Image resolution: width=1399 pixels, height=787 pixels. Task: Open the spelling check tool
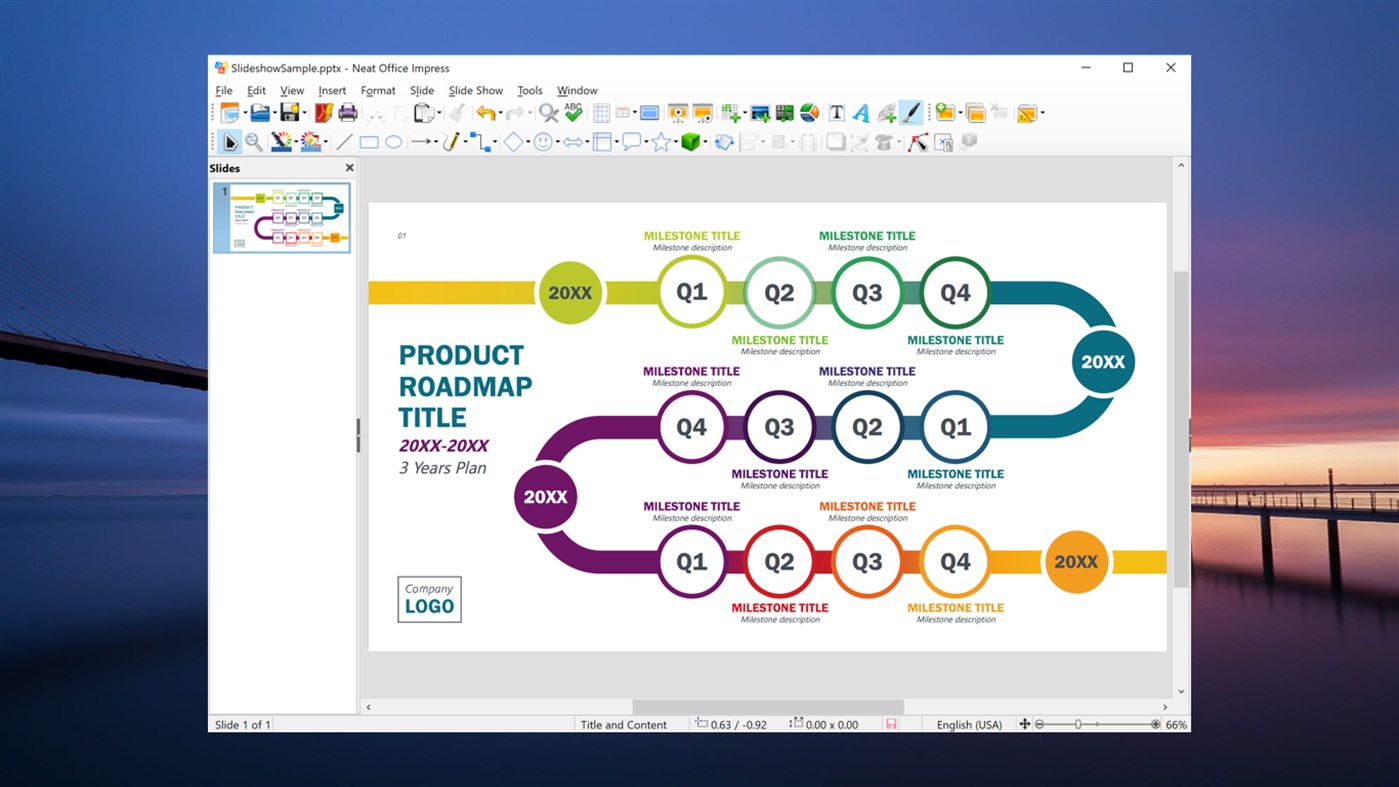coord(571,112)
